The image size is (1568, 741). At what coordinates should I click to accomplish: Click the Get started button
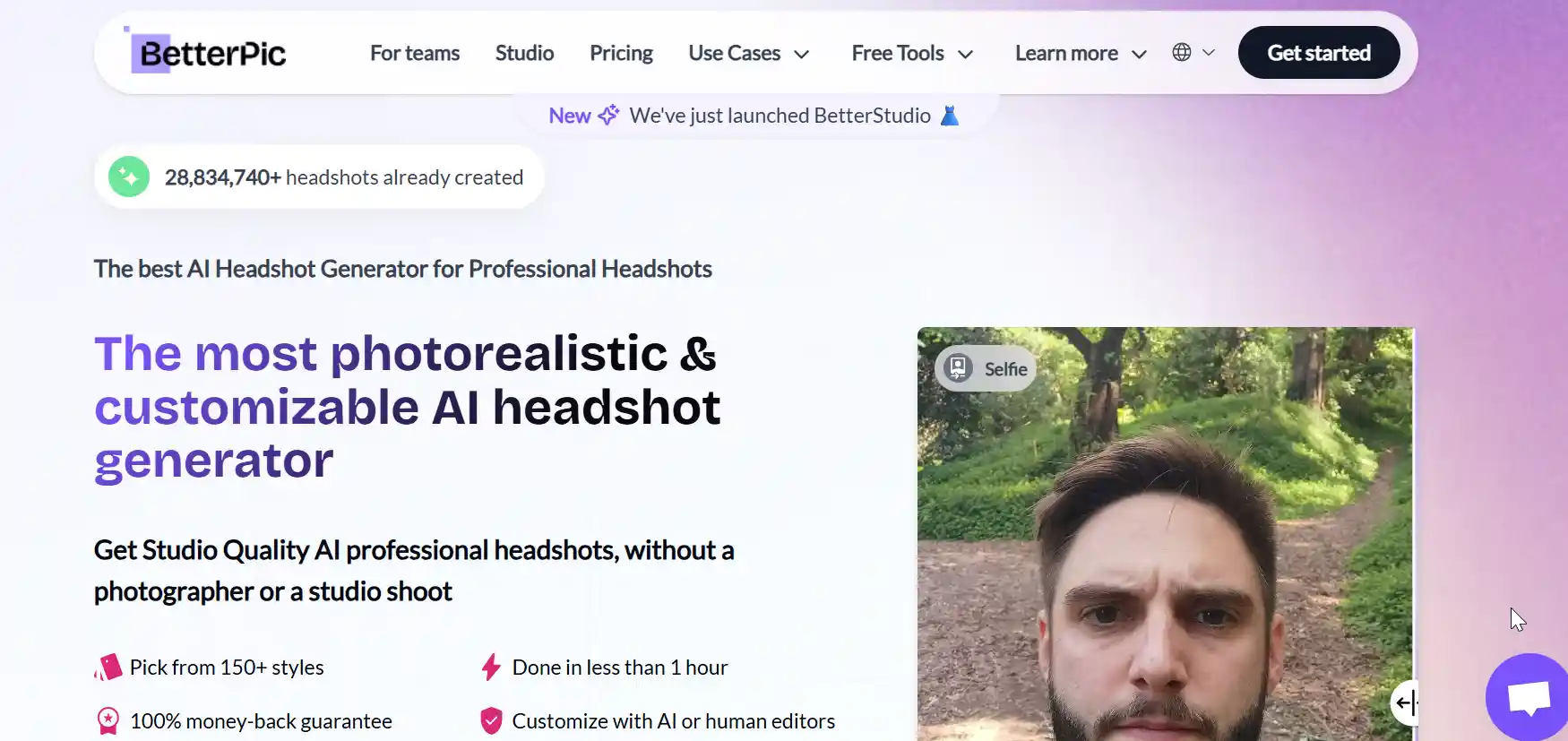coord(1319,53)
